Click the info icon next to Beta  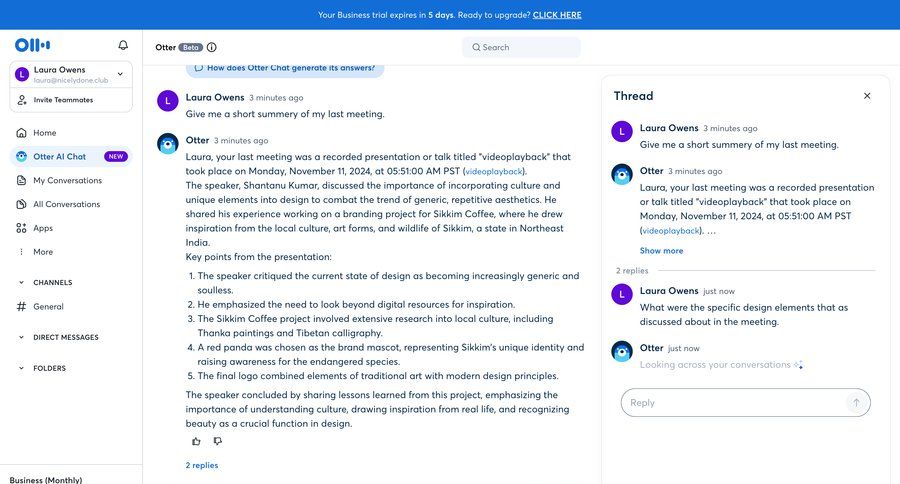pyautogui.click(x=212, y=47)
